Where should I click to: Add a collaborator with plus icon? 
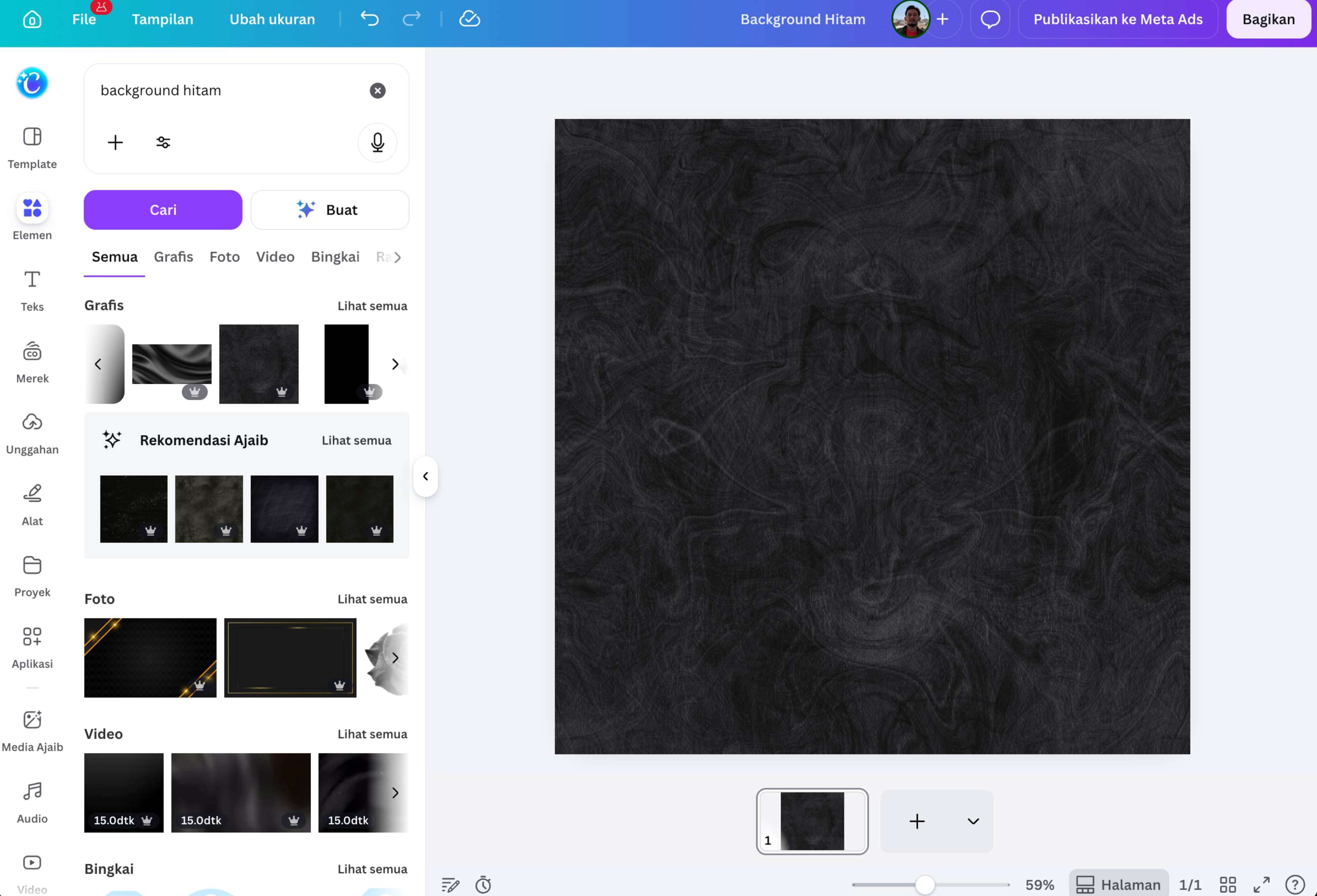click(x=942, y=19)
